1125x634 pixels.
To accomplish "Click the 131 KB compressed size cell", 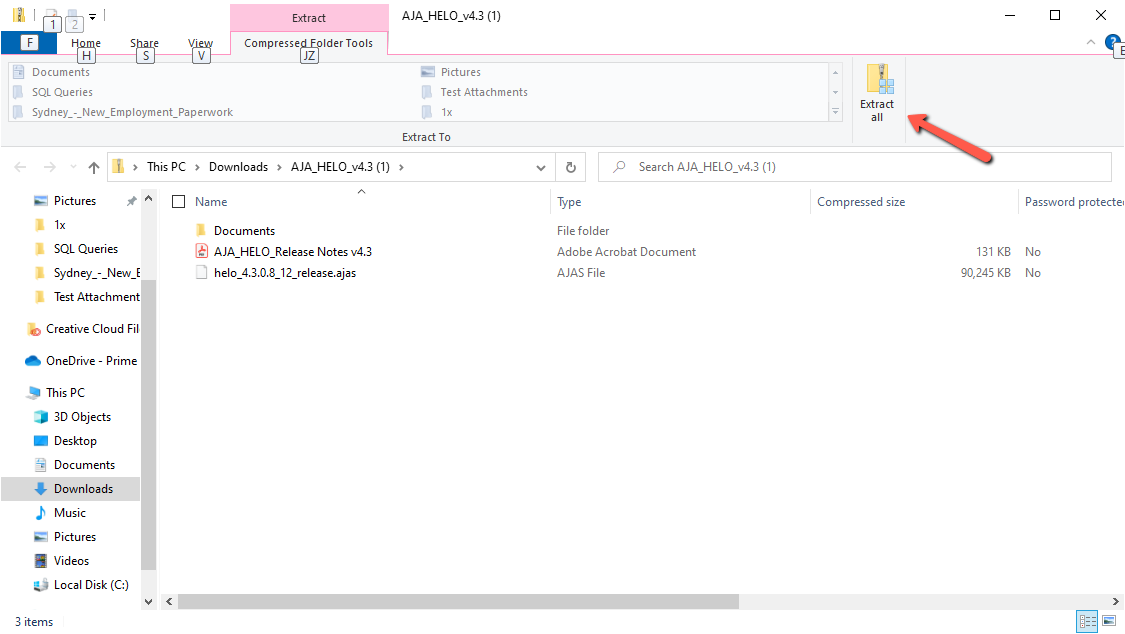I will point(993,252).
